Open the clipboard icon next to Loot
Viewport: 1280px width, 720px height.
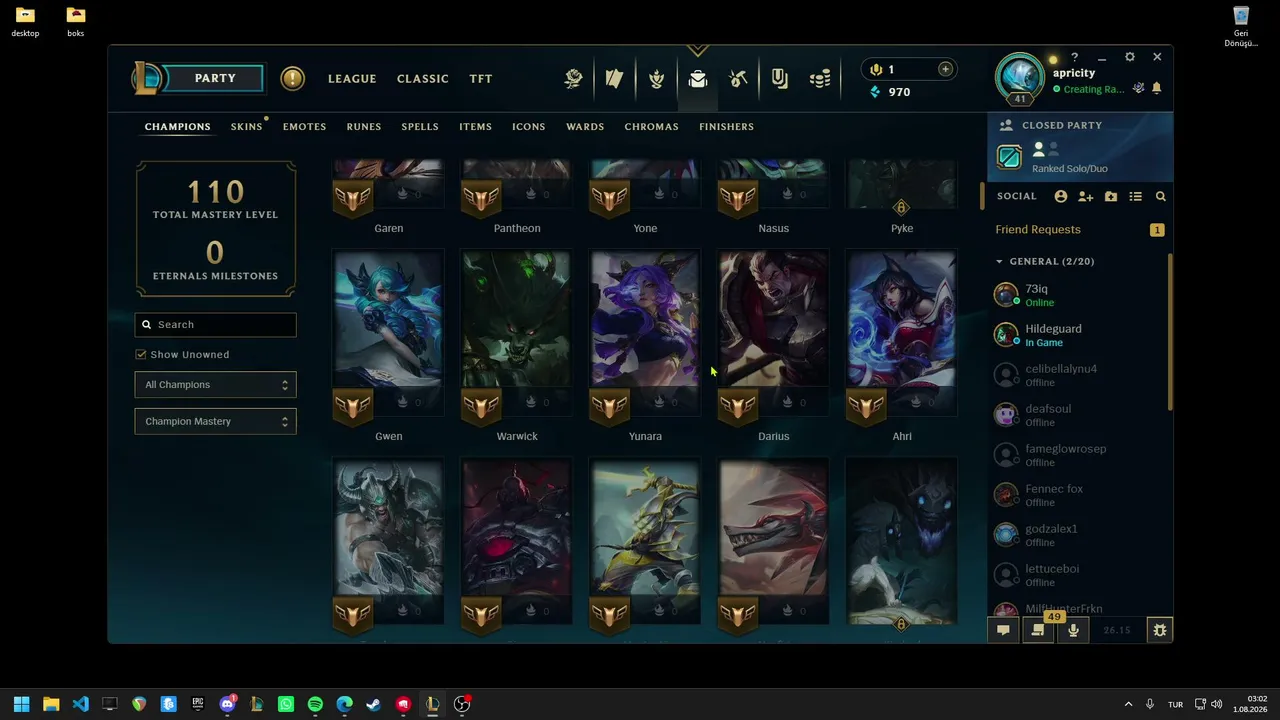click(780, 79)
